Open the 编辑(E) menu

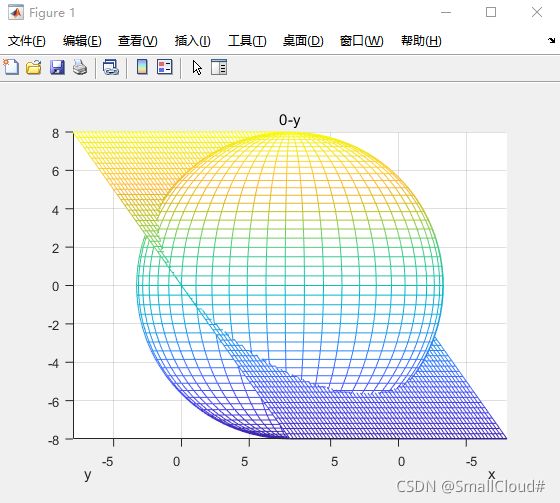(82, 41)
